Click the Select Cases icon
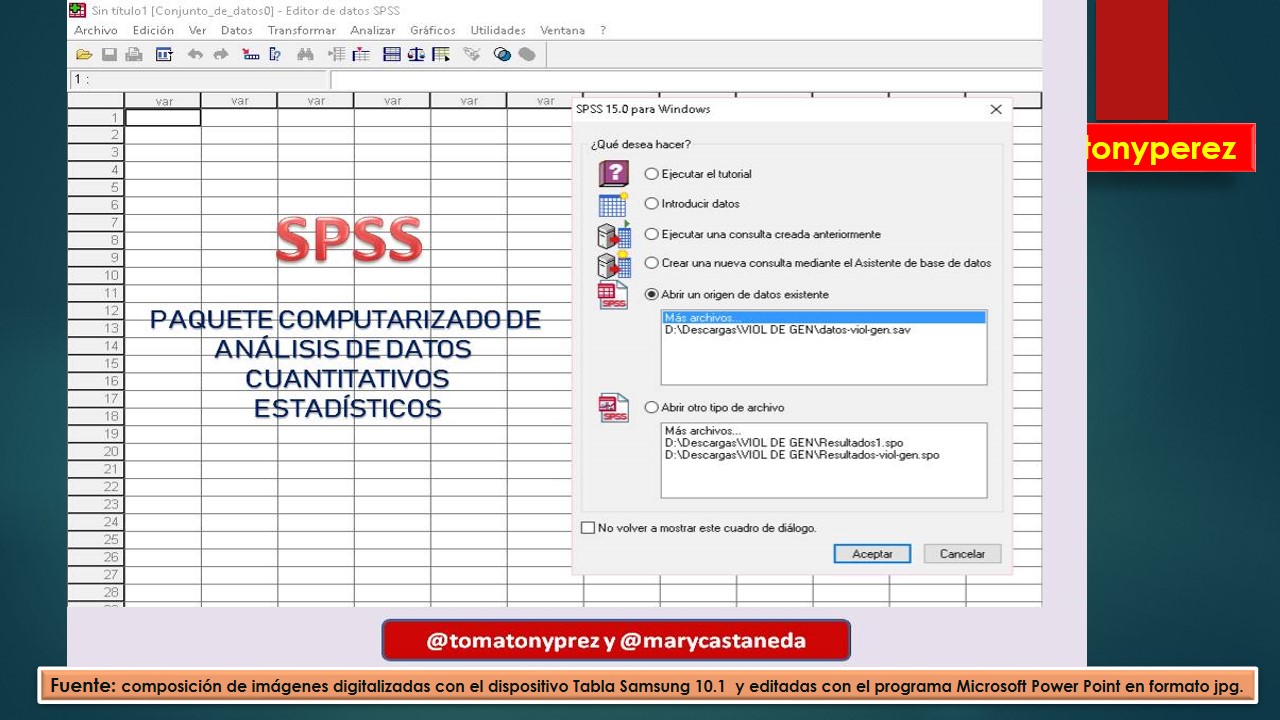 (x=441, y=55)
